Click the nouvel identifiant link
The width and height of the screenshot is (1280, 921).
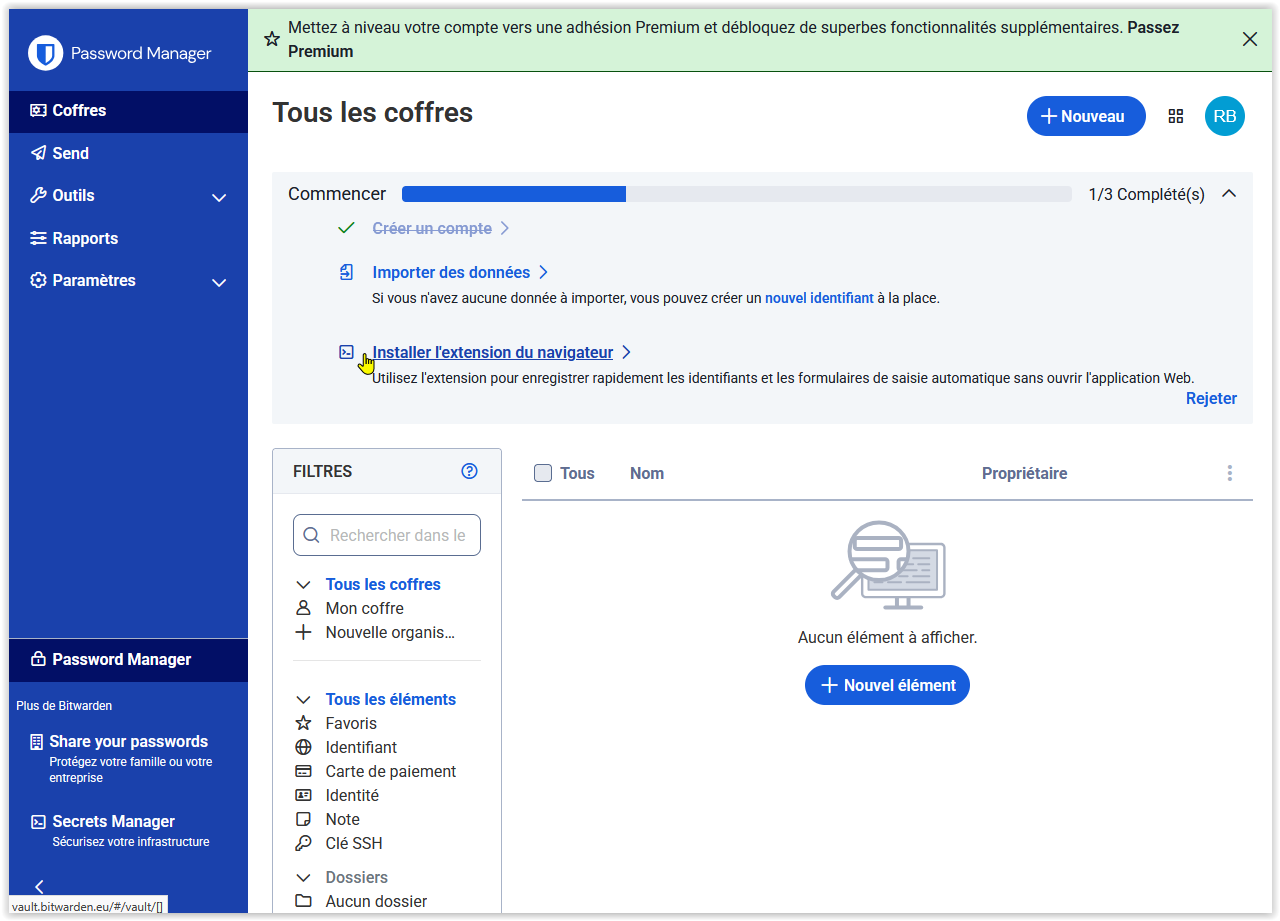[819, 298]
